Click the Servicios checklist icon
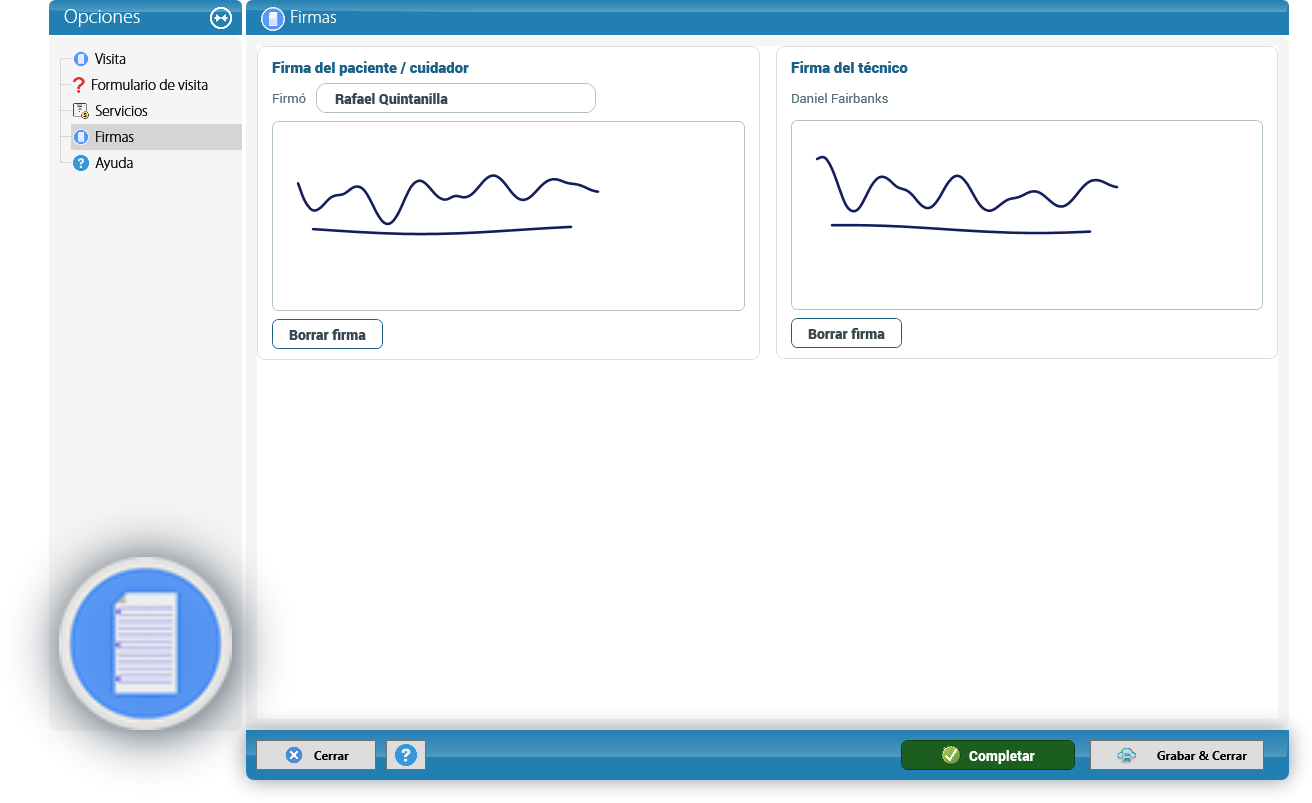 81,111
